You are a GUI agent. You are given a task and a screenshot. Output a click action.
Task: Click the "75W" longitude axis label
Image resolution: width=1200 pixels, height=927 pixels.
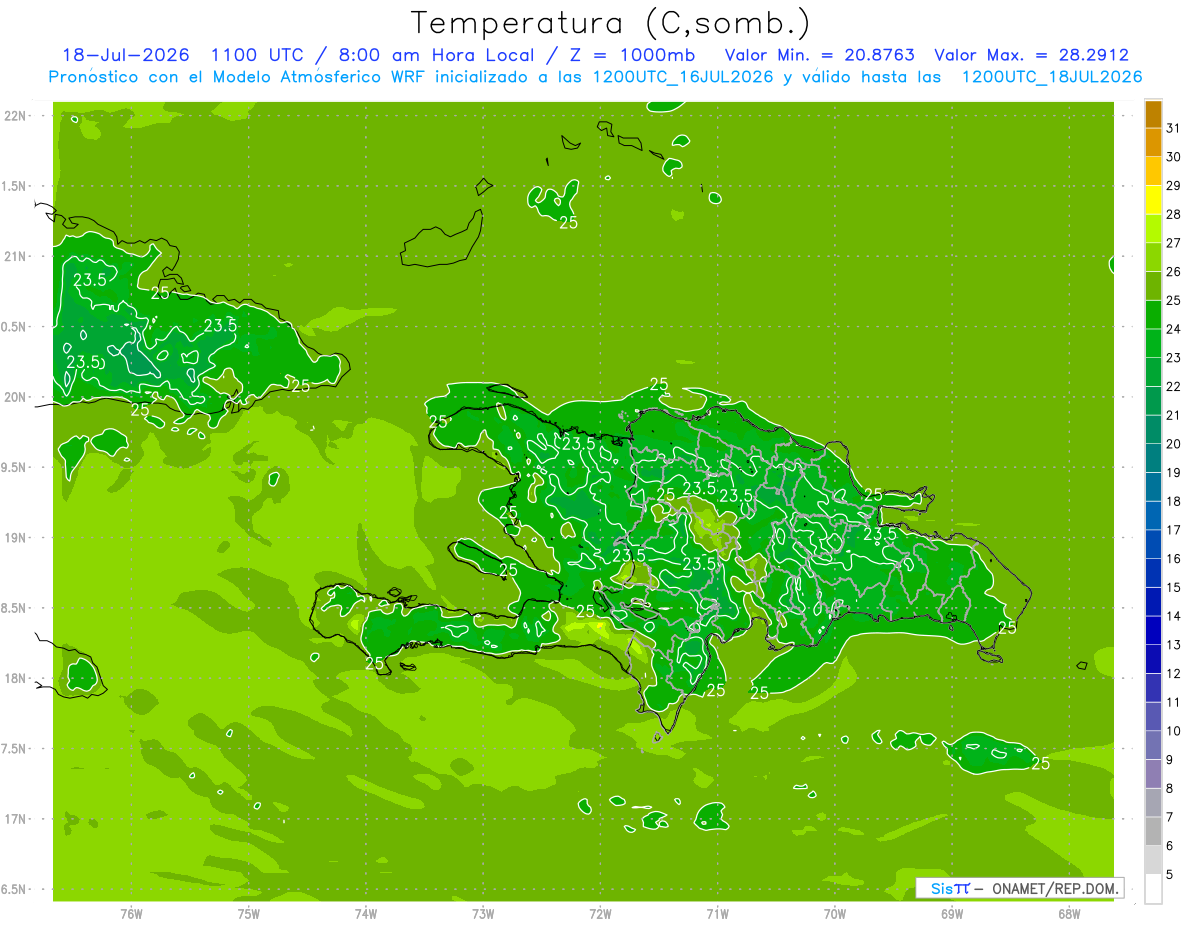coord(249,914)
